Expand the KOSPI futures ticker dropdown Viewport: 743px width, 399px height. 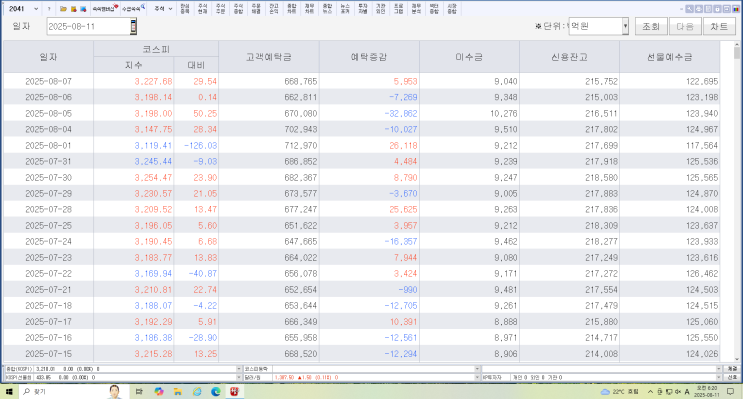tap(239, 377)
